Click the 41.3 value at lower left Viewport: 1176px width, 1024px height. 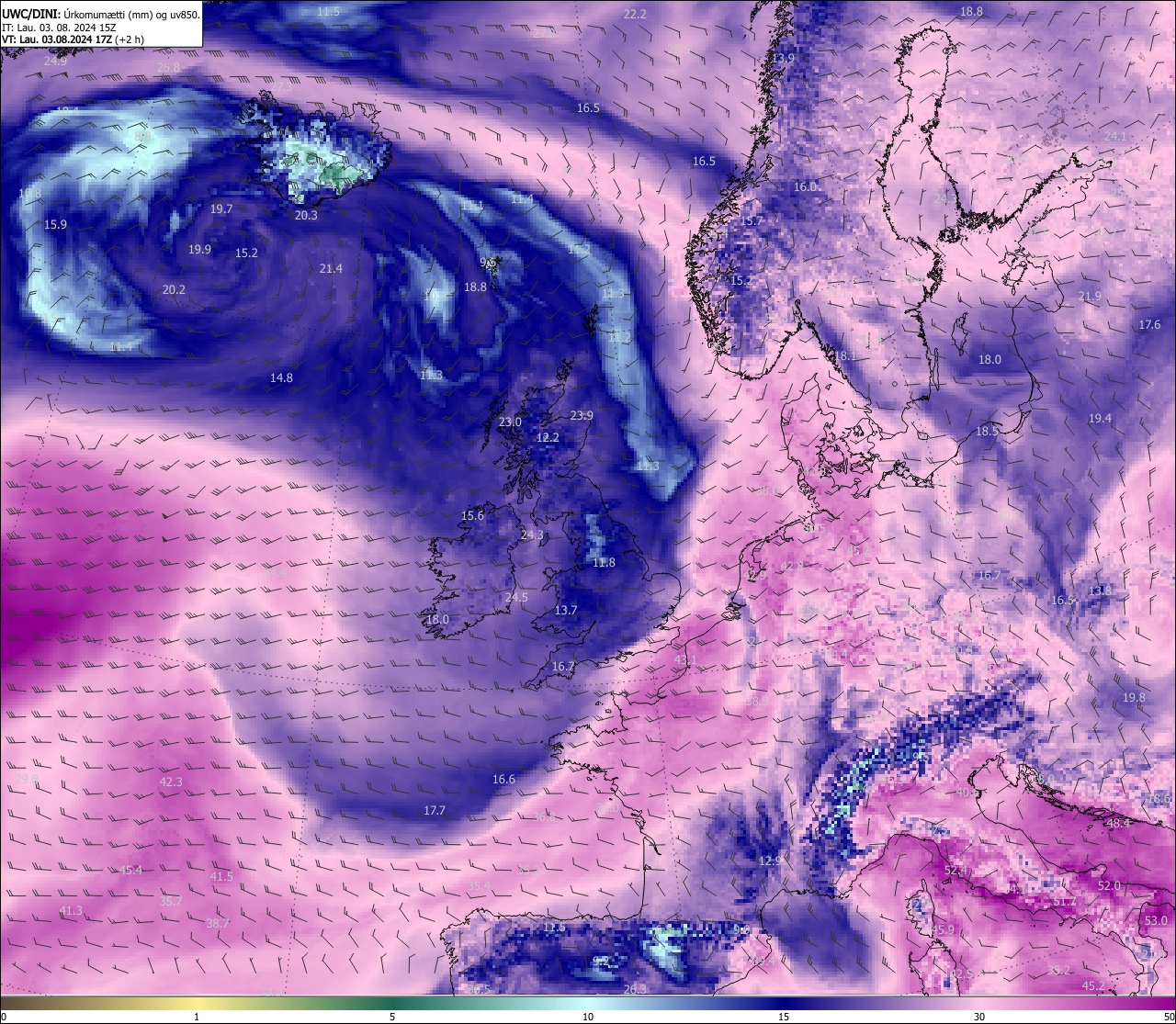[71, 911]
